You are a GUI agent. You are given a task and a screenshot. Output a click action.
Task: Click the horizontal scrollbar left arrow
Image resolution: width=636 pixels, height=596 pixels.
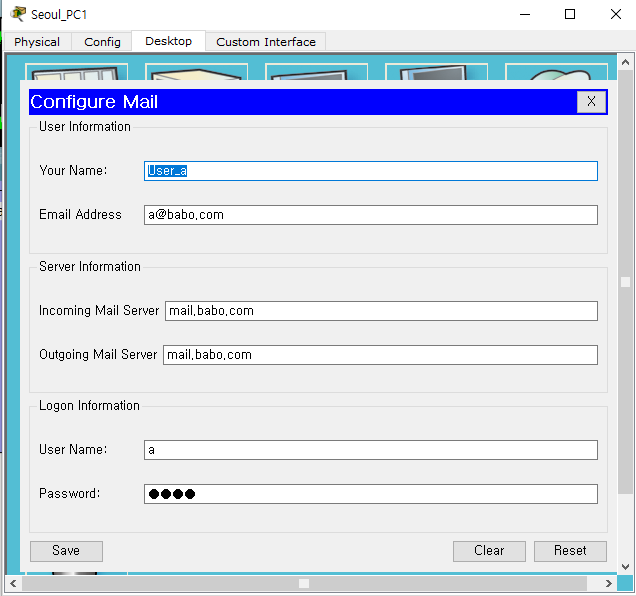pyautogui.click(x=13, y=583)
